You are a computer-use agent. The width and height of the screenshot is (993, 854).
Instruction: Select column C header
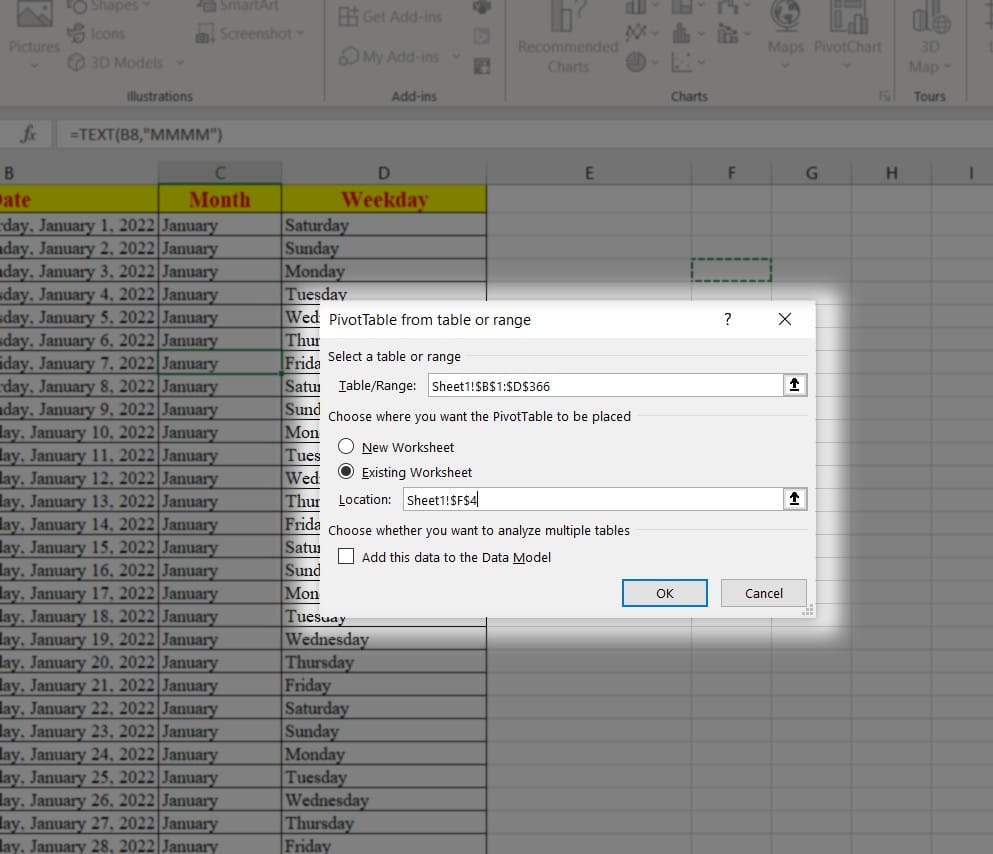click(220, 173)
